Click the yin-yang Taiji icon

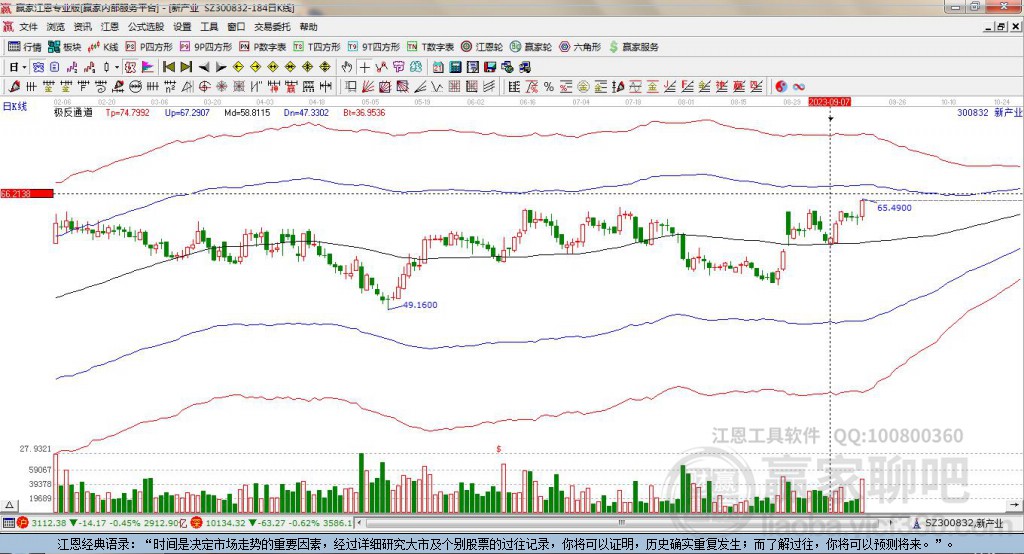click(782, 87)
